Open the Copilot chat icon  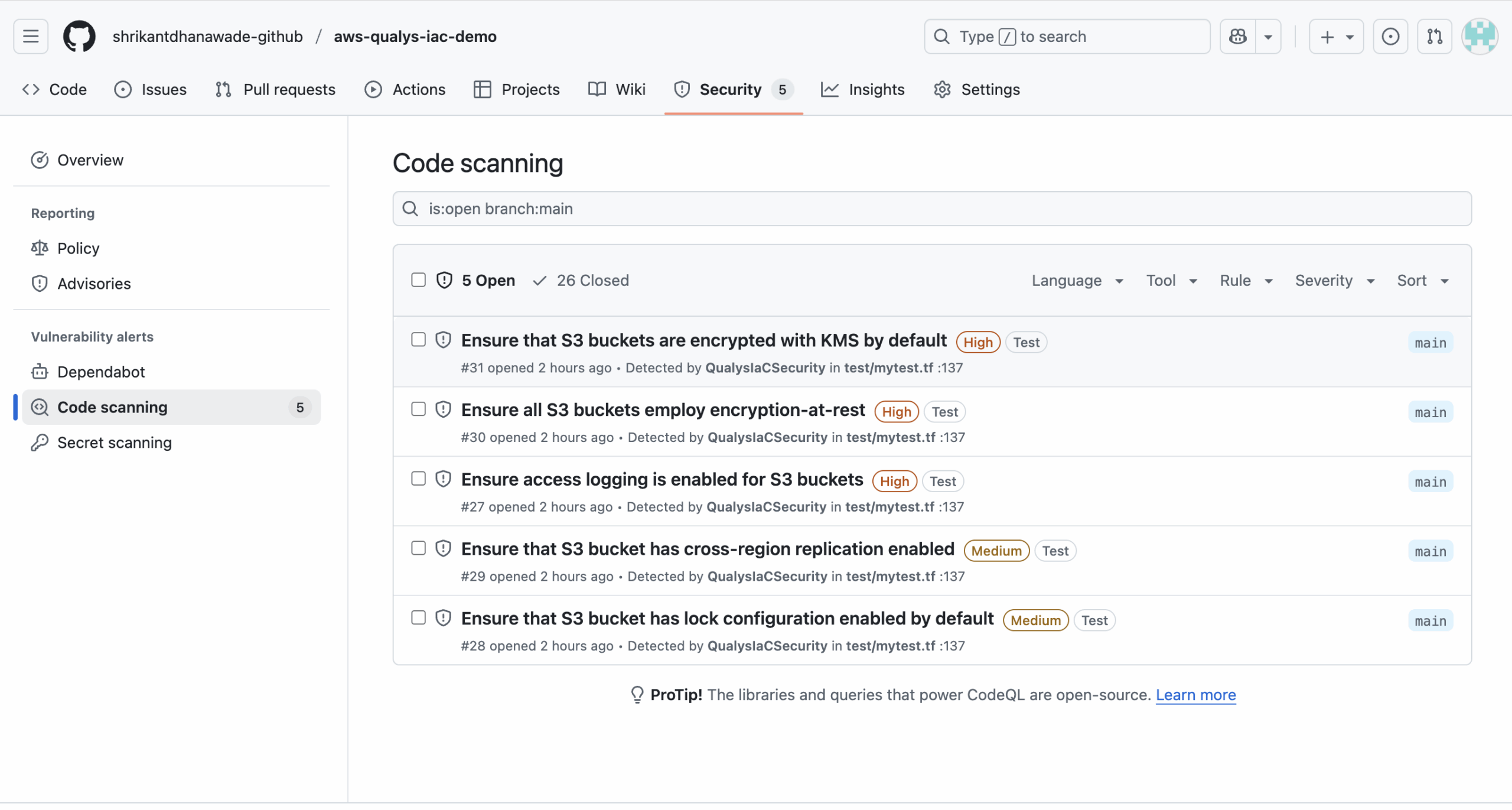coord(1238,37)
